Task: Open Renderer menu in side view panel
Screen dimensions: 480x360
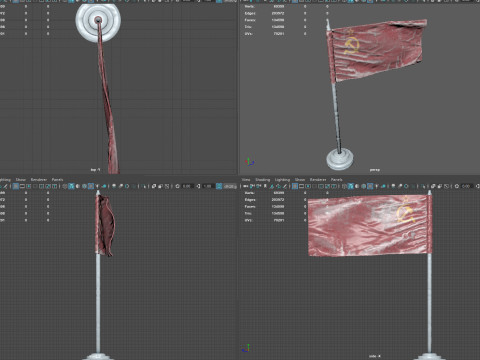Action: point(318,179)
